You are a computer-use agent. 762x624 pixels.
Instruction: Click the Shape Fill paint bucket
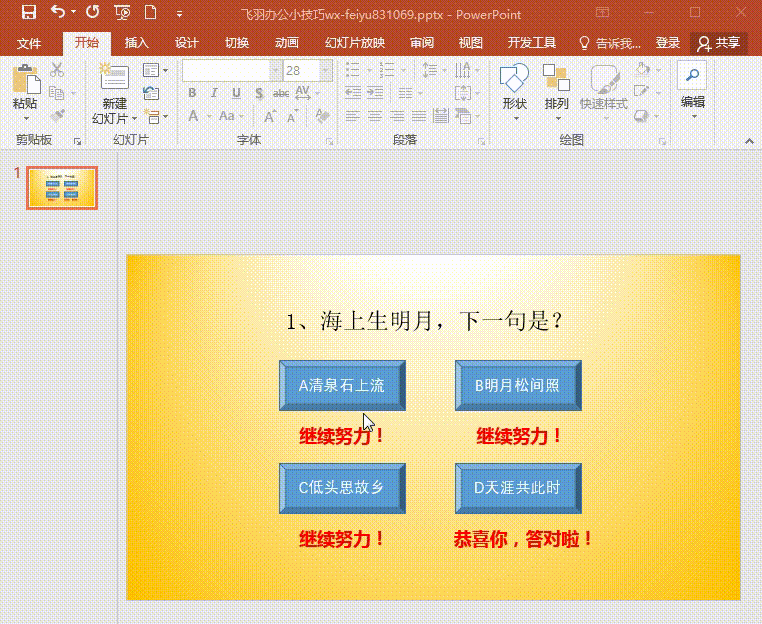pyautogui.click(x=643, y=69)
